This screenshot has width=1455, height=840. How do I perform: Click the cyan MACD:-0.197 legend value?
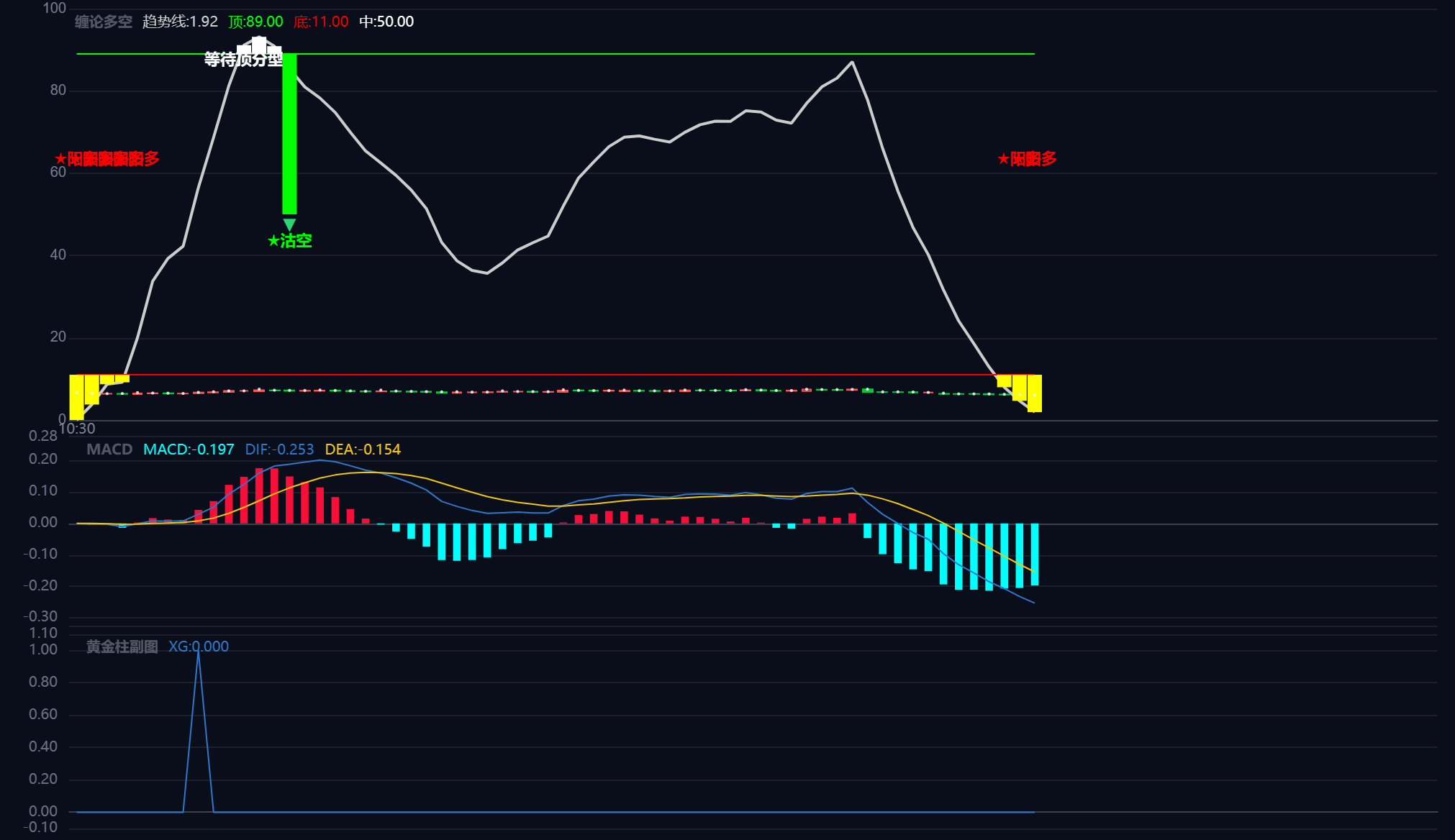click(x=189, y=449)
